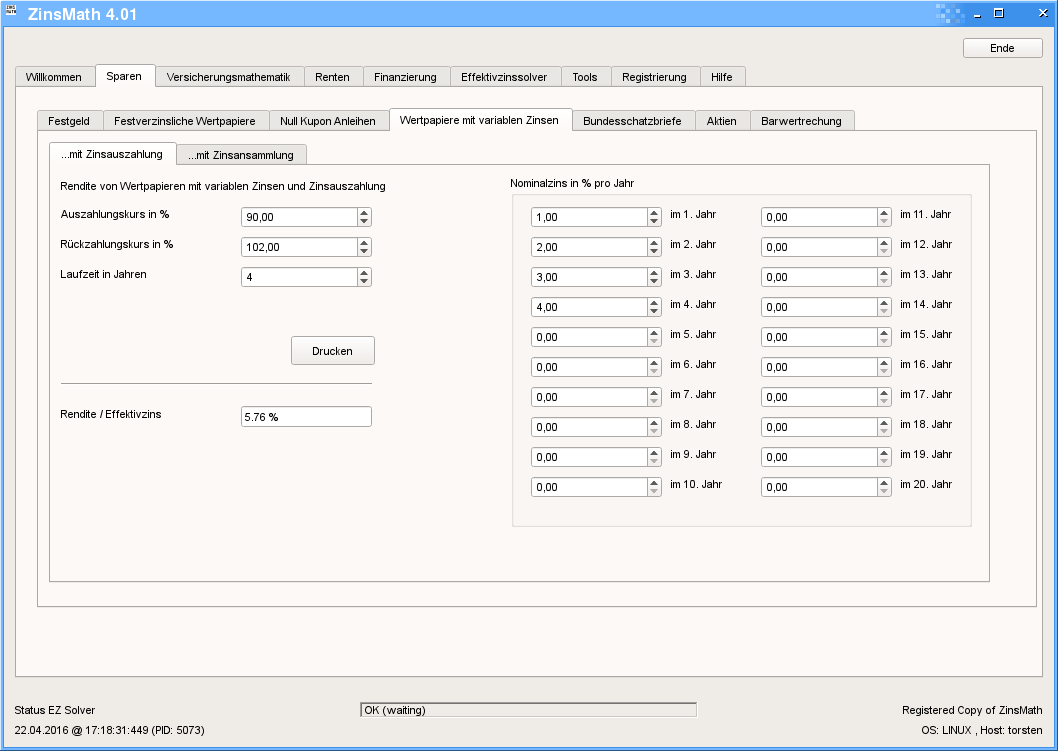Image resolution: width=1058 pixels, height=751 pixels.
Task: Decrease the Rückzahlungskurs value with down arrow
Action: 364,252
